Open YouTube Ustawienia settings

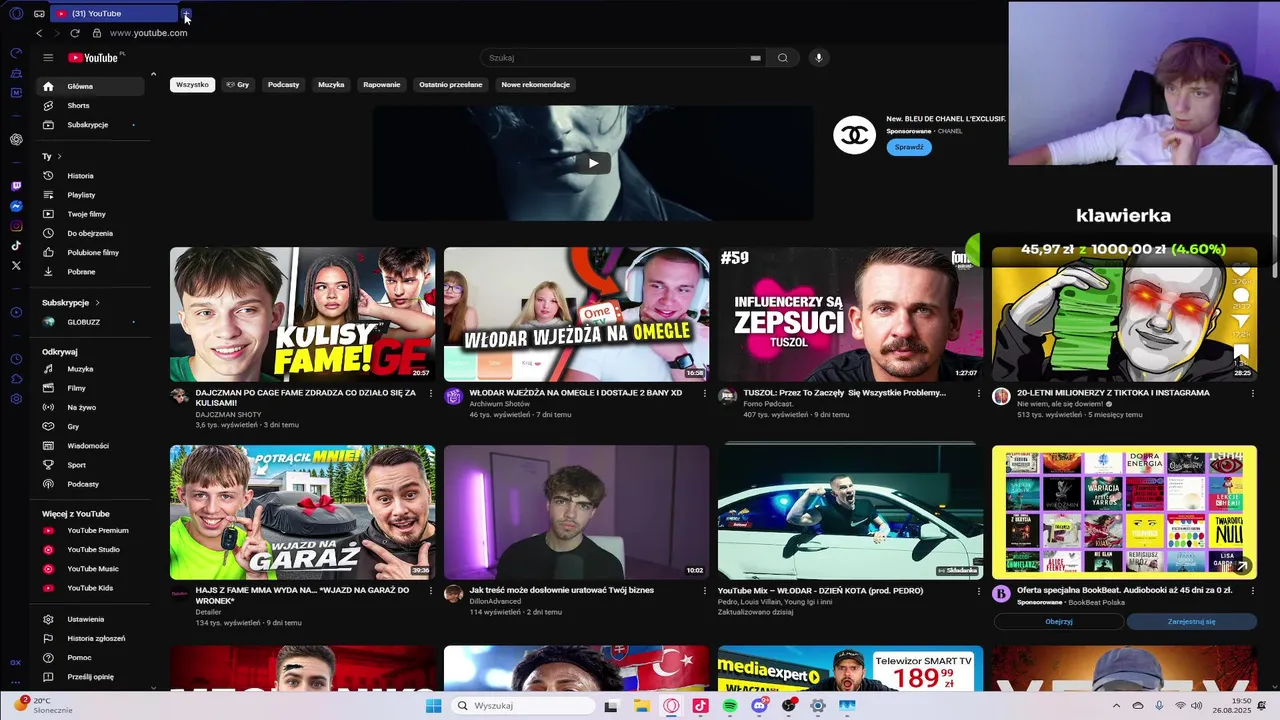(90, 620)
